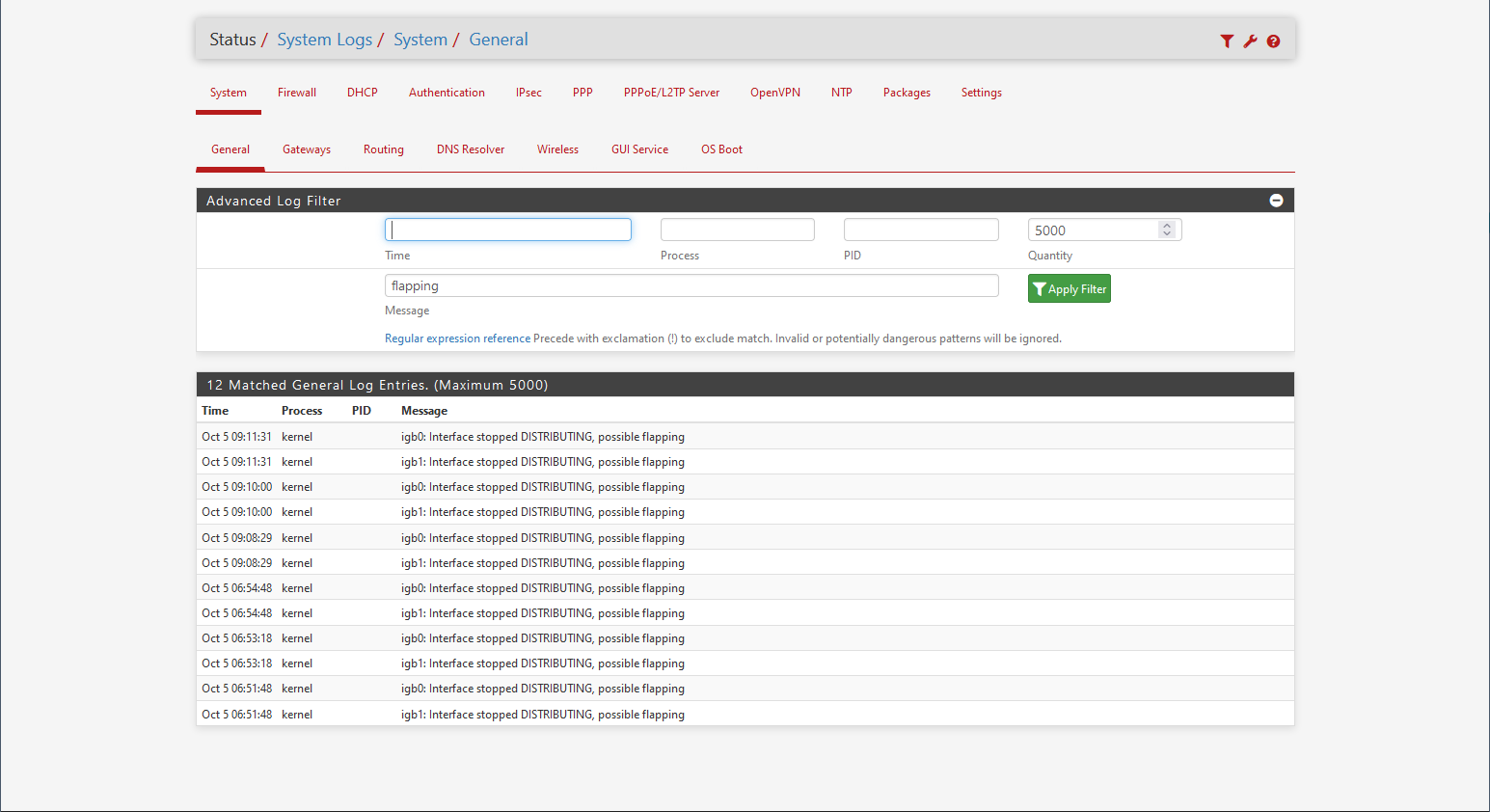The image size is (1490, 812).
Task: Focus the Time filter input field
Action: tap(508, 230)
